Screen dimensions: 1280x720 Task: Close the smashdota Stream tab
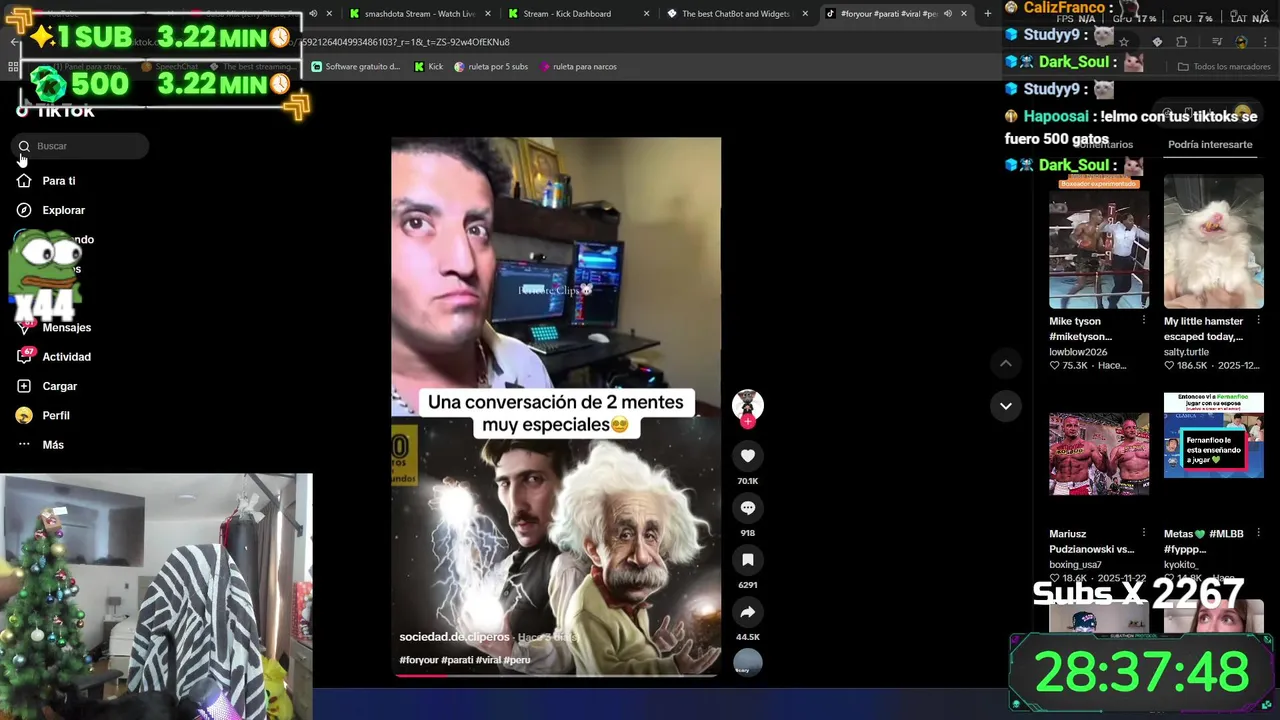click(x=488, y=14)
